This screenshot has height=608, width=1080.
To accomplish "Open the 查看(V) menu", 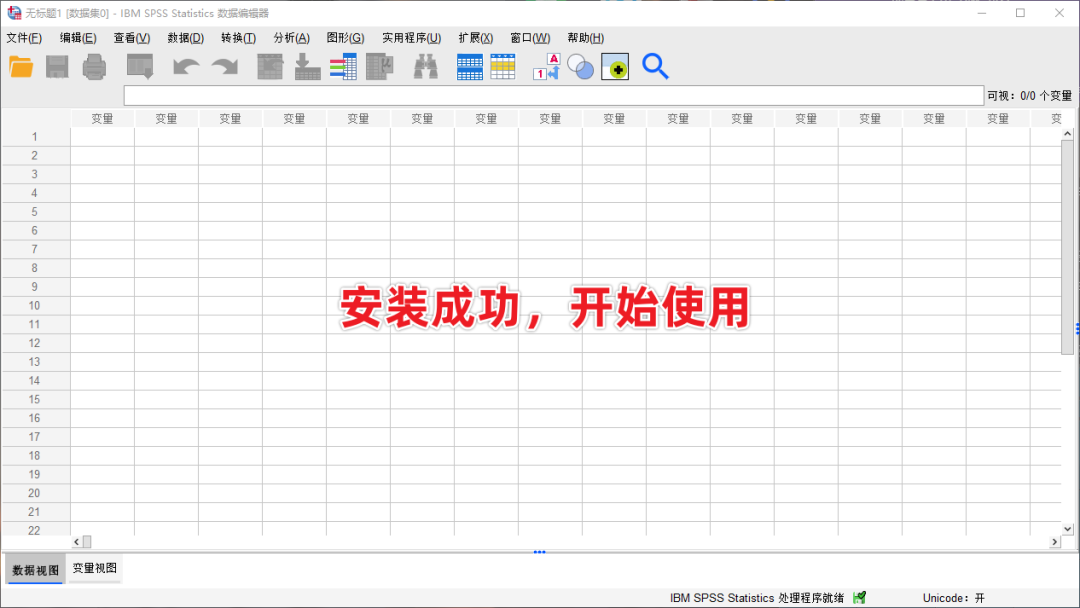I will (x=132, y=38).
